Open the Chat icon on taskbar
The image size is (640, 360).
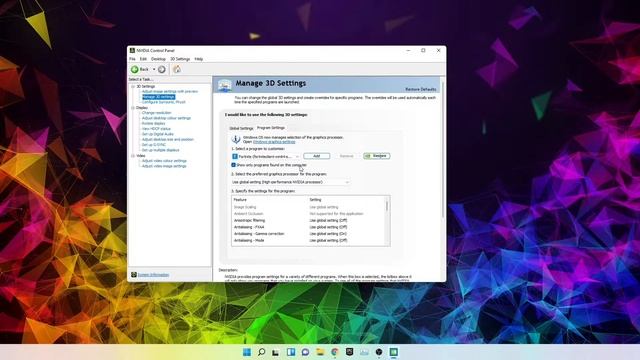(305, 352)
